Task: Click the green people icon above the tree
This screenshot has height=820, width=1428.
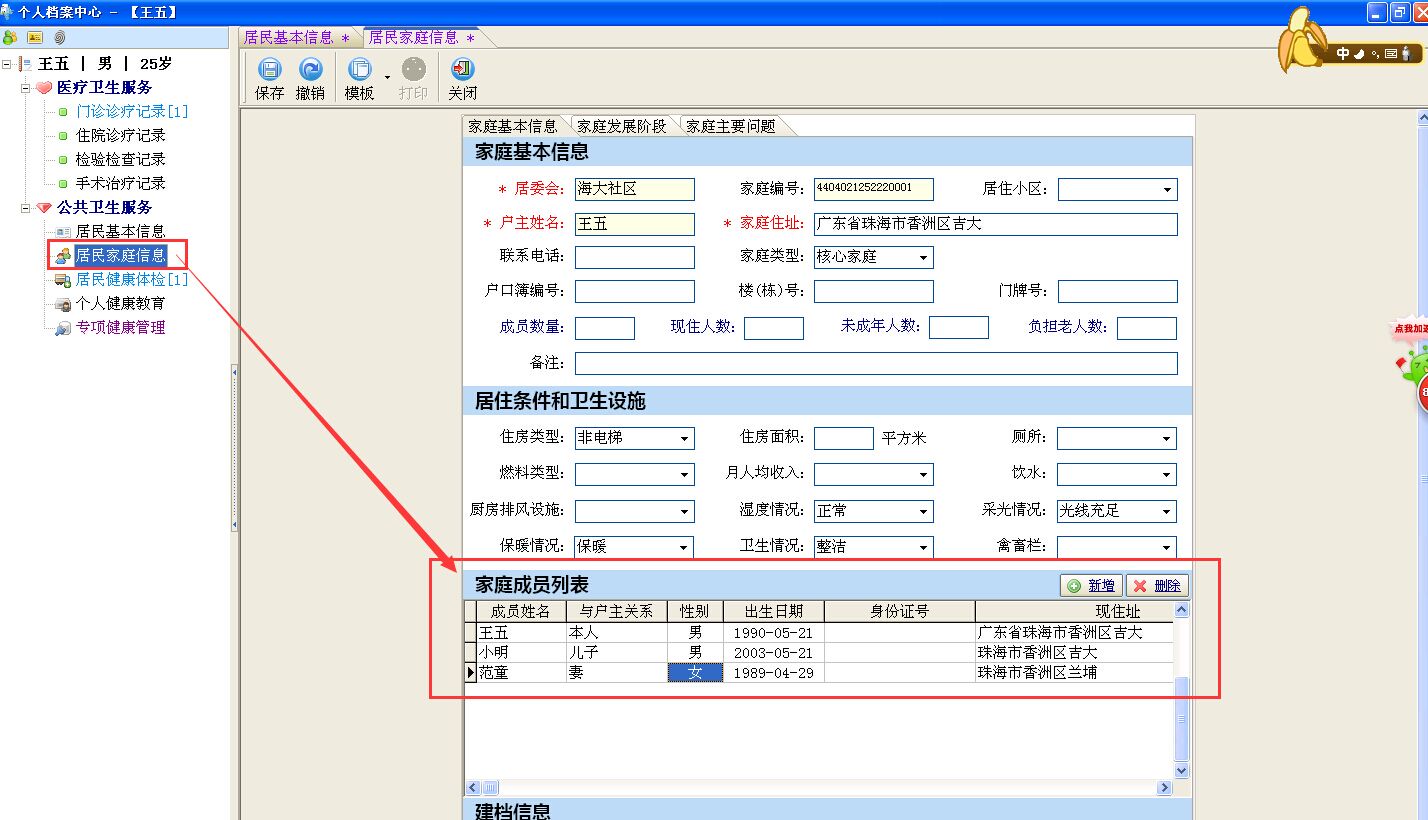Action: point(10,37)
